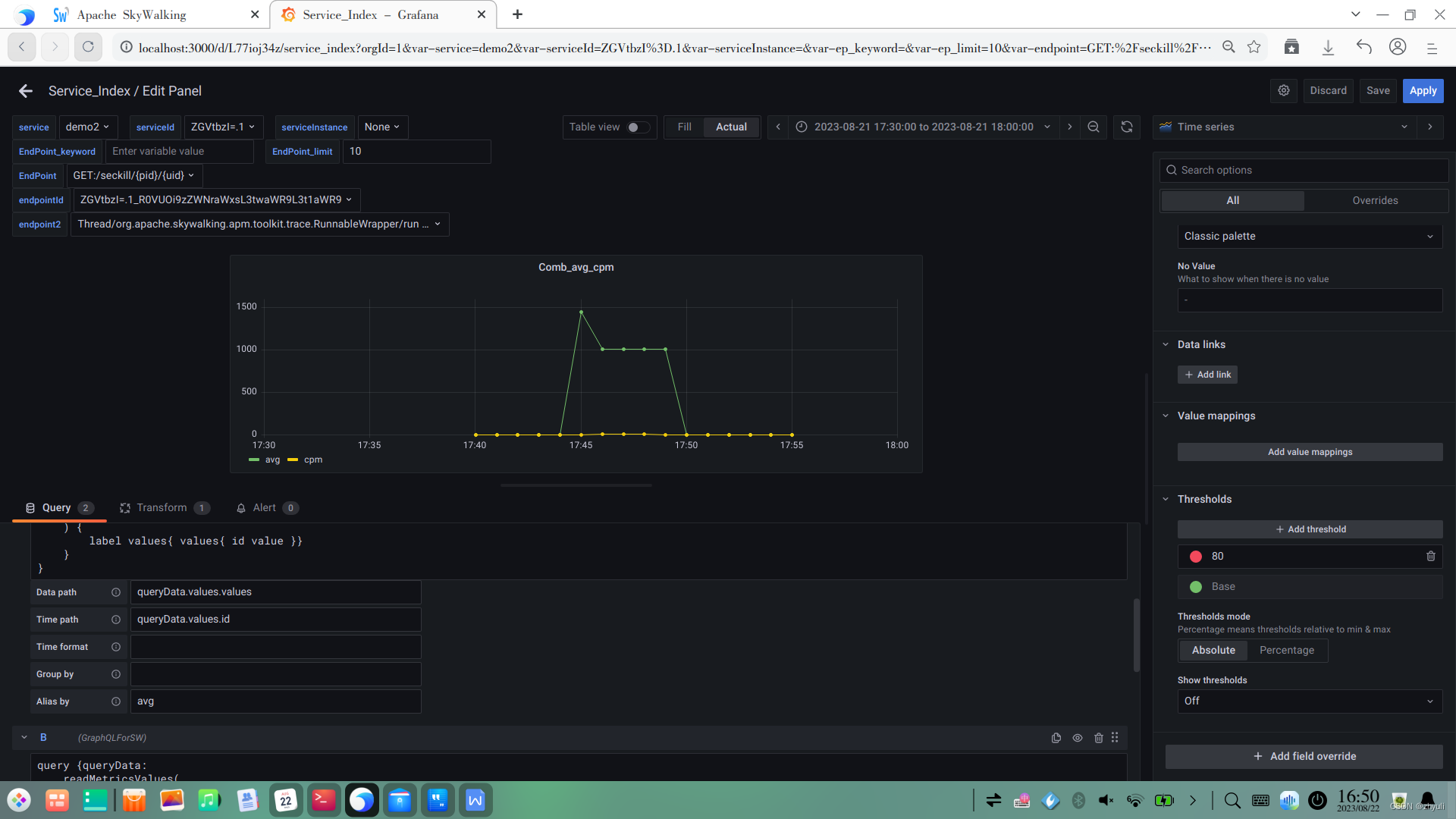This screenshot has width=1456, height=819.
Task: Discard panel changes
Action: [1328, 90]
